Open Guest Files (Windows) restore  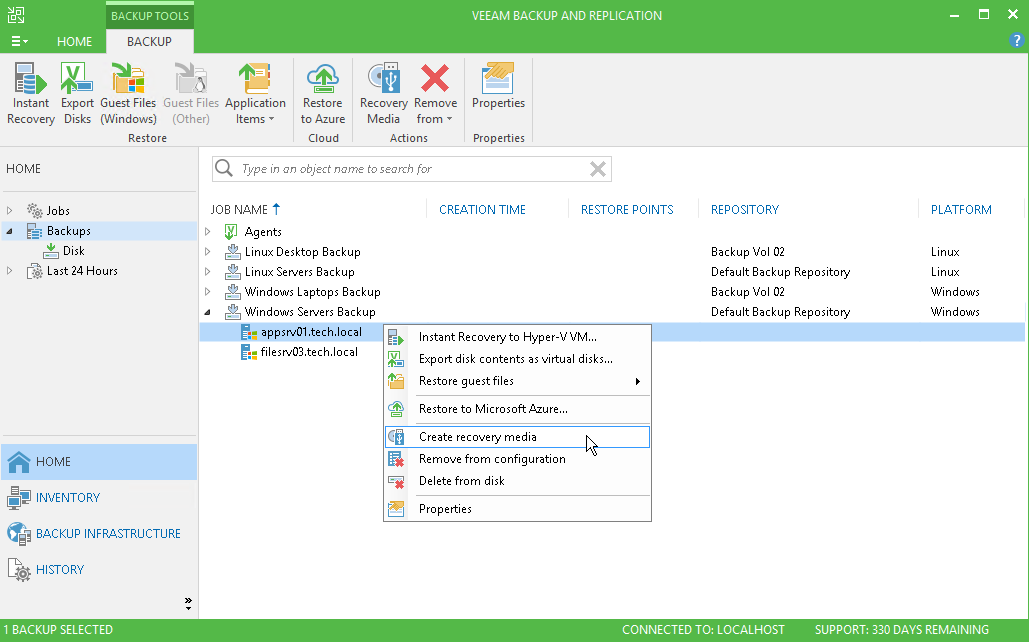tap(128, 93)
